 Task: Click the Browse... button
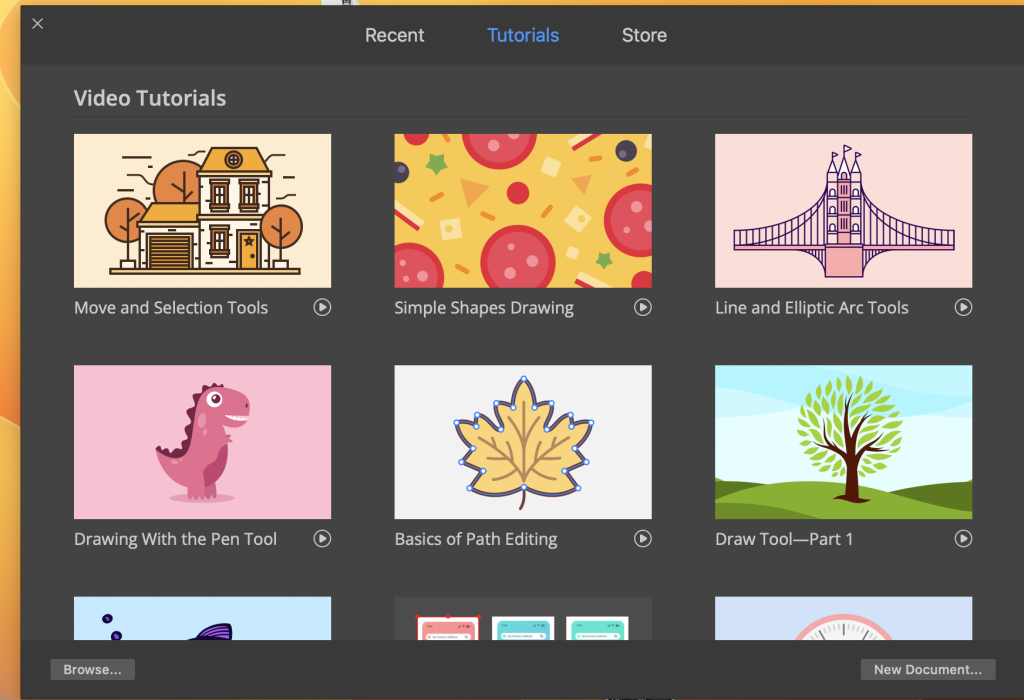click(x=93, y=669)
